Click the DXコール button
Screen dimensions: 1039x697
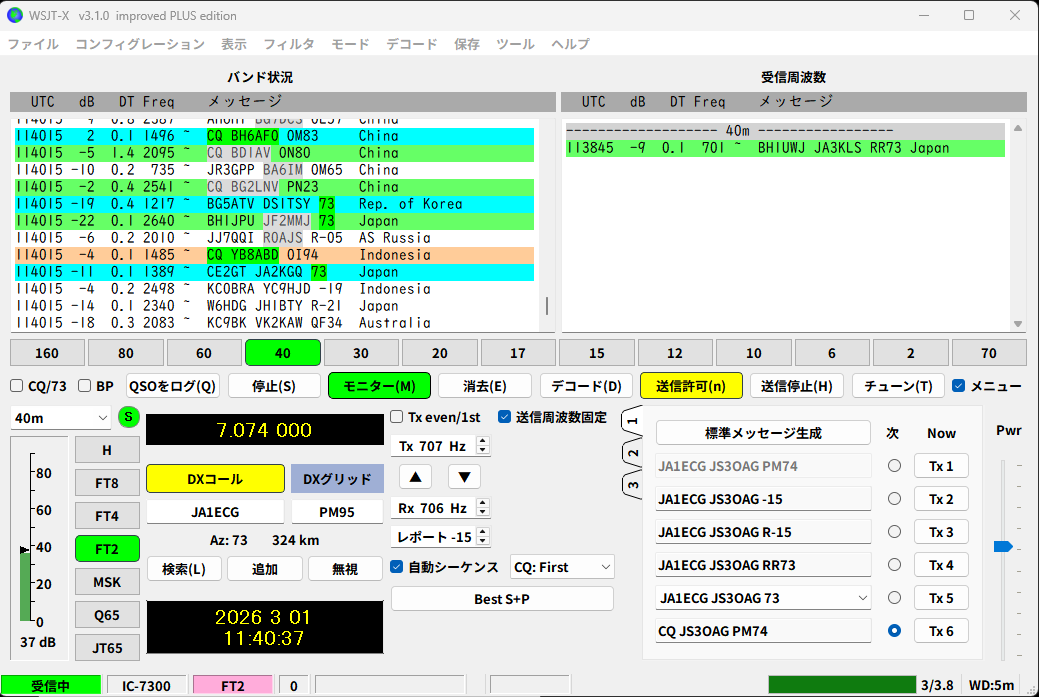[215, 478]
